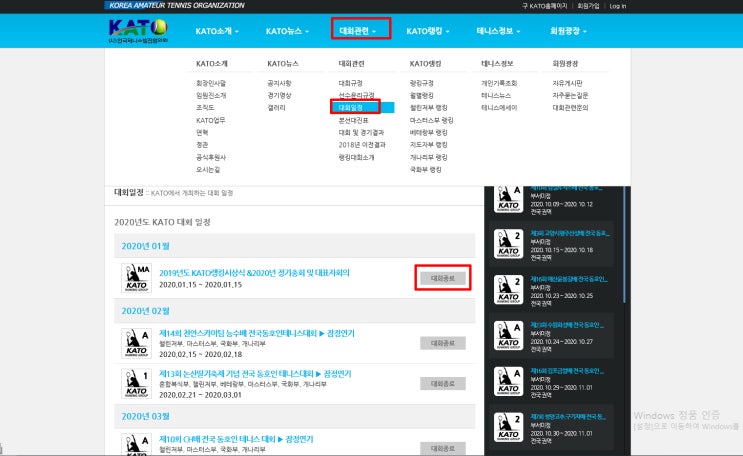The image size is (743, 456).
Task: Click sidebar group 2 icon for 2020.10.23~2020.10.25 event
Action: click(508, 290)
